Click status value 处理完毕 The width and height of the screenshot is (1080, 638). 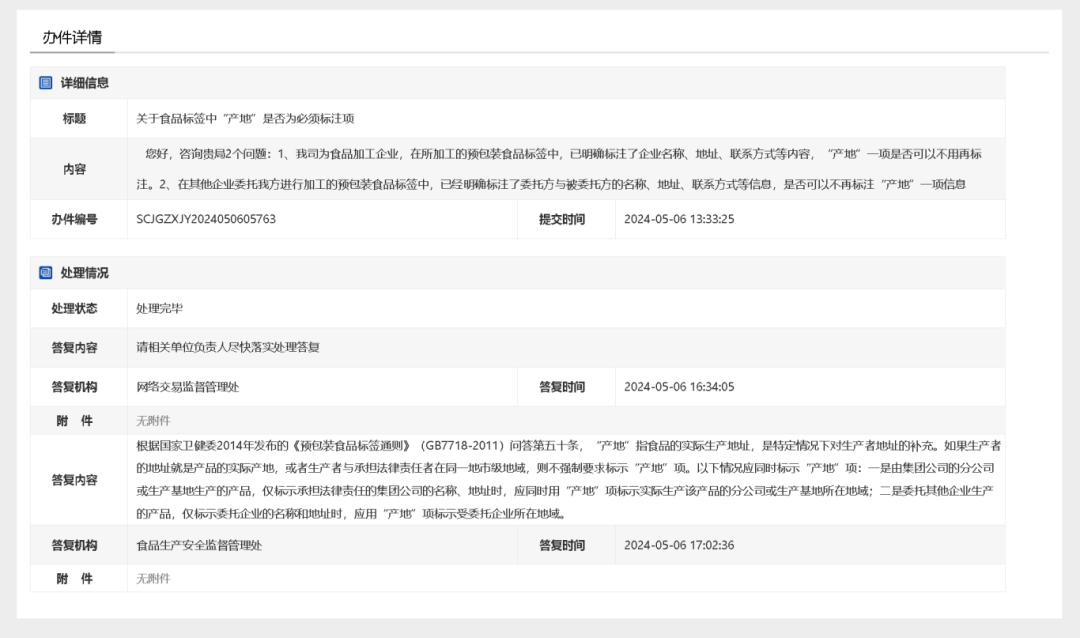pyautogui.click(x=159, y=308)
